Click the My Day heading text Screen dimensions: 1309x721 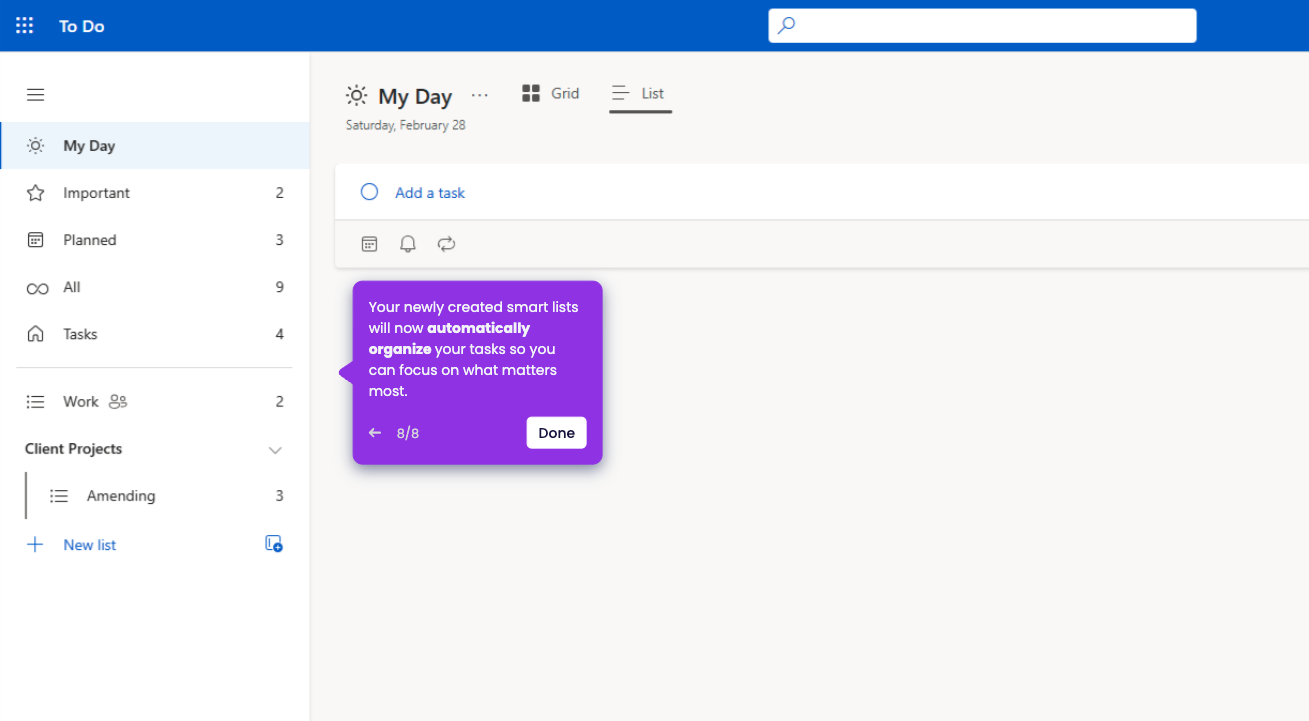(415, 96)
